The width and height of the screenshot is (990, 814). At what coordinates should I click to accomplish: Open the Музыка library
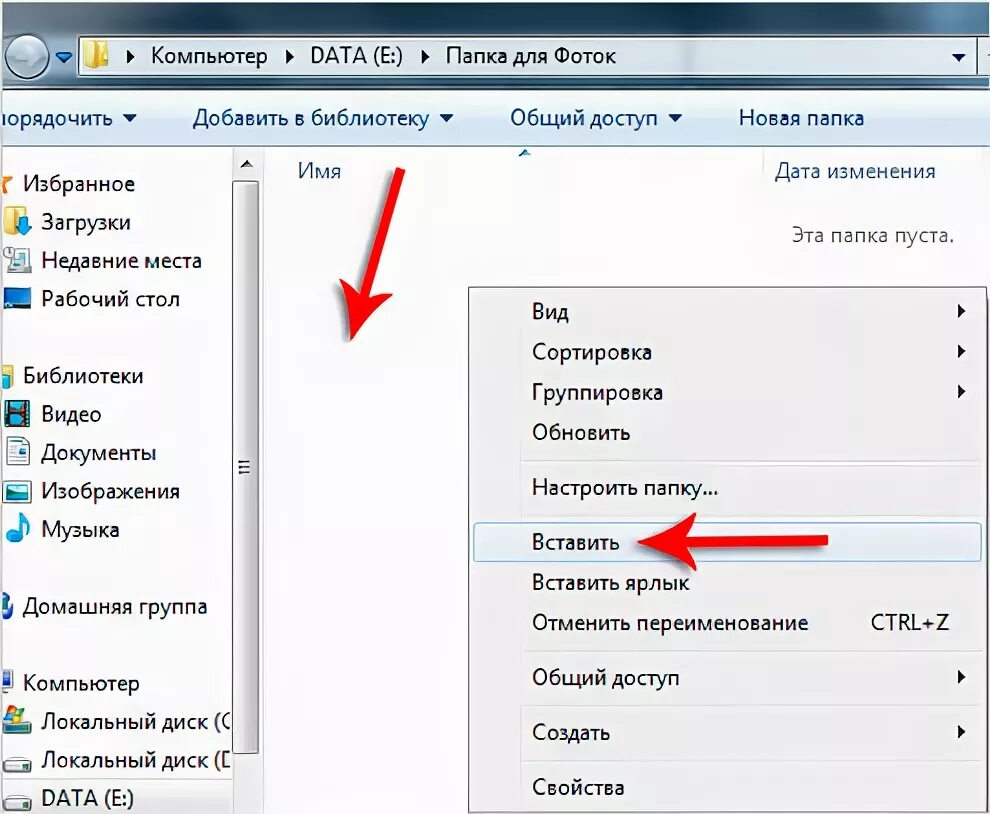[80, 529]
